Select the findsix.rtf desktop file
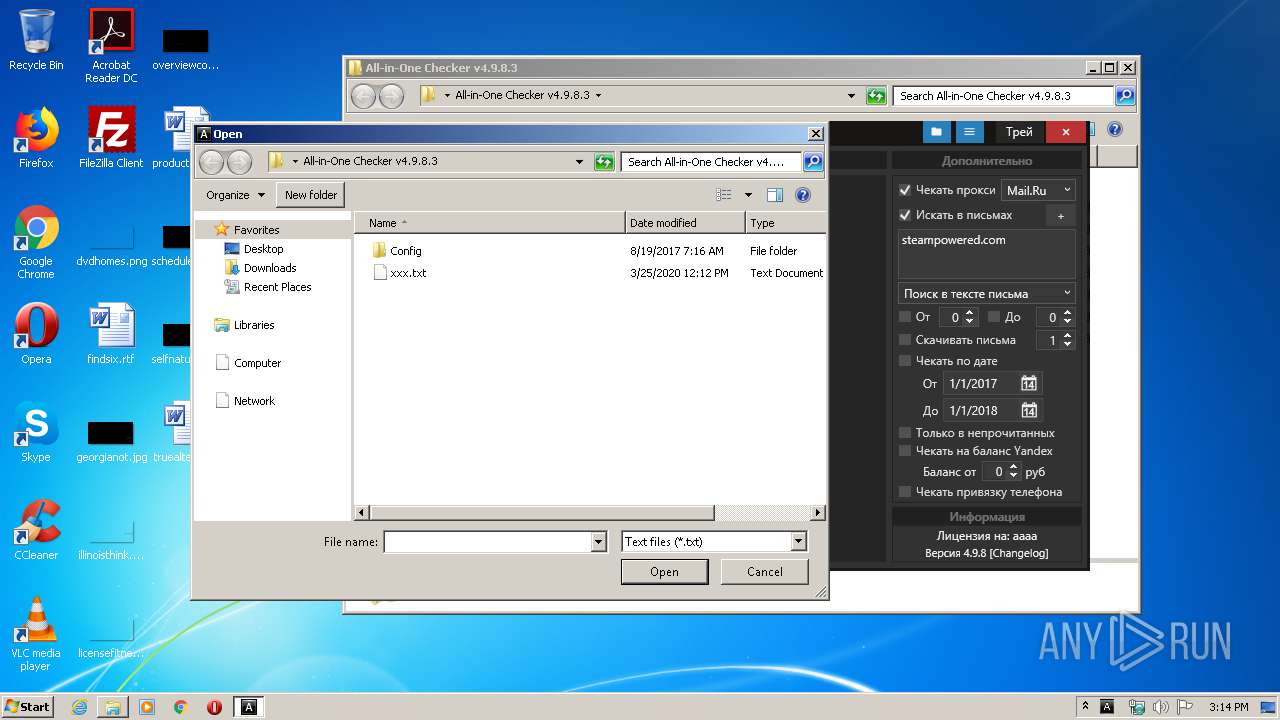Screen dimensions: 1280x720 [x=111, y=333]
